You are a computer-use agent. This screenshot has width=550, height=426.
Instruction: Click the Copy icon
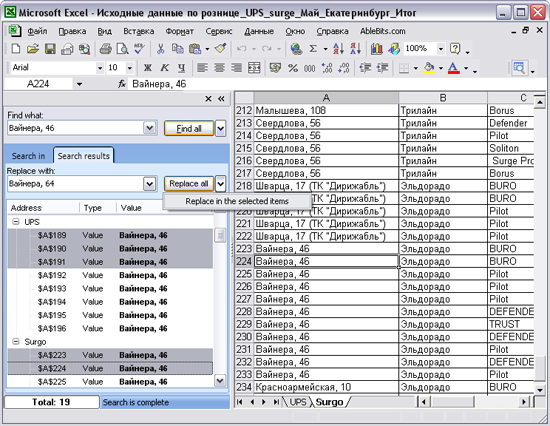pos(177,48)
